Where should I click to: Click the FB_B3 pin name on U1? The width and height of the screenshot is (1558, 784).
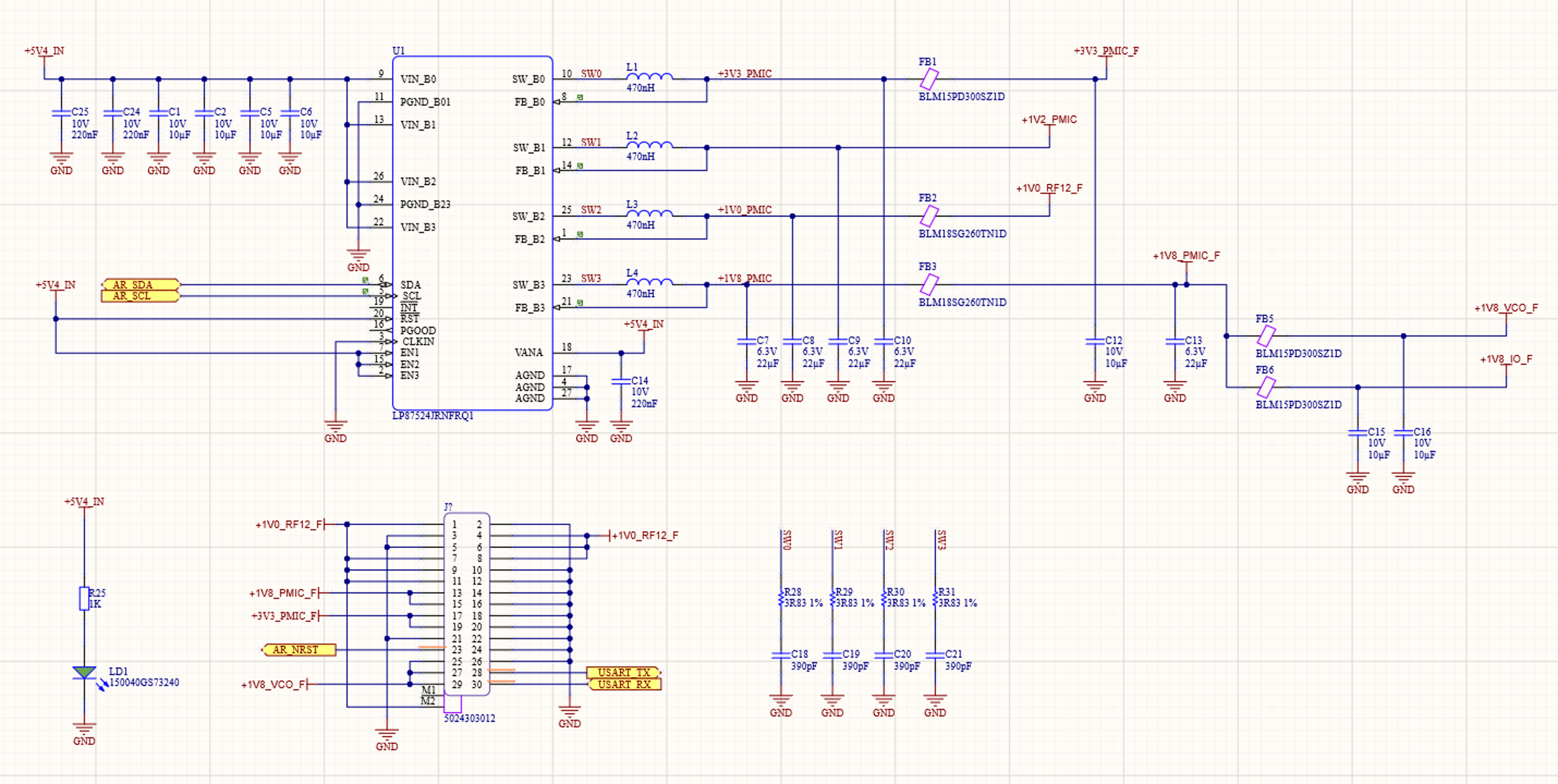[530, 308]
